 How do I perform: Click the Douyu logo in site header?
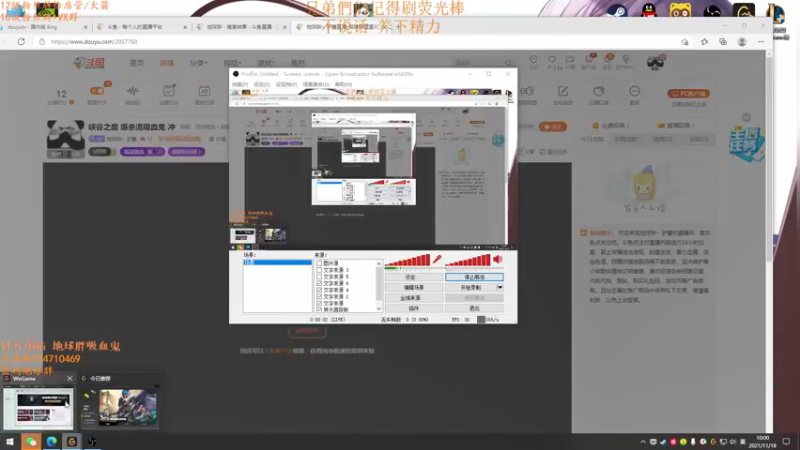[89, 63]
